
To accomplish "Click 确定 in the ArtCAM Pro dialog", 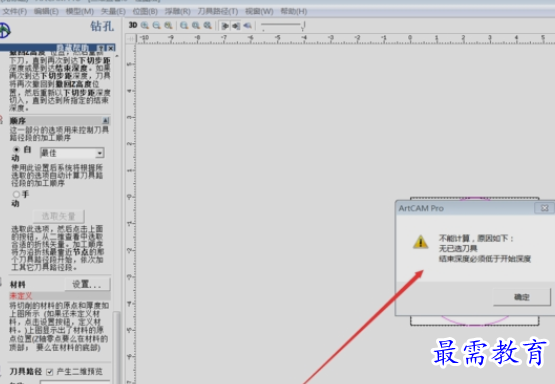I will click(522, 297).
